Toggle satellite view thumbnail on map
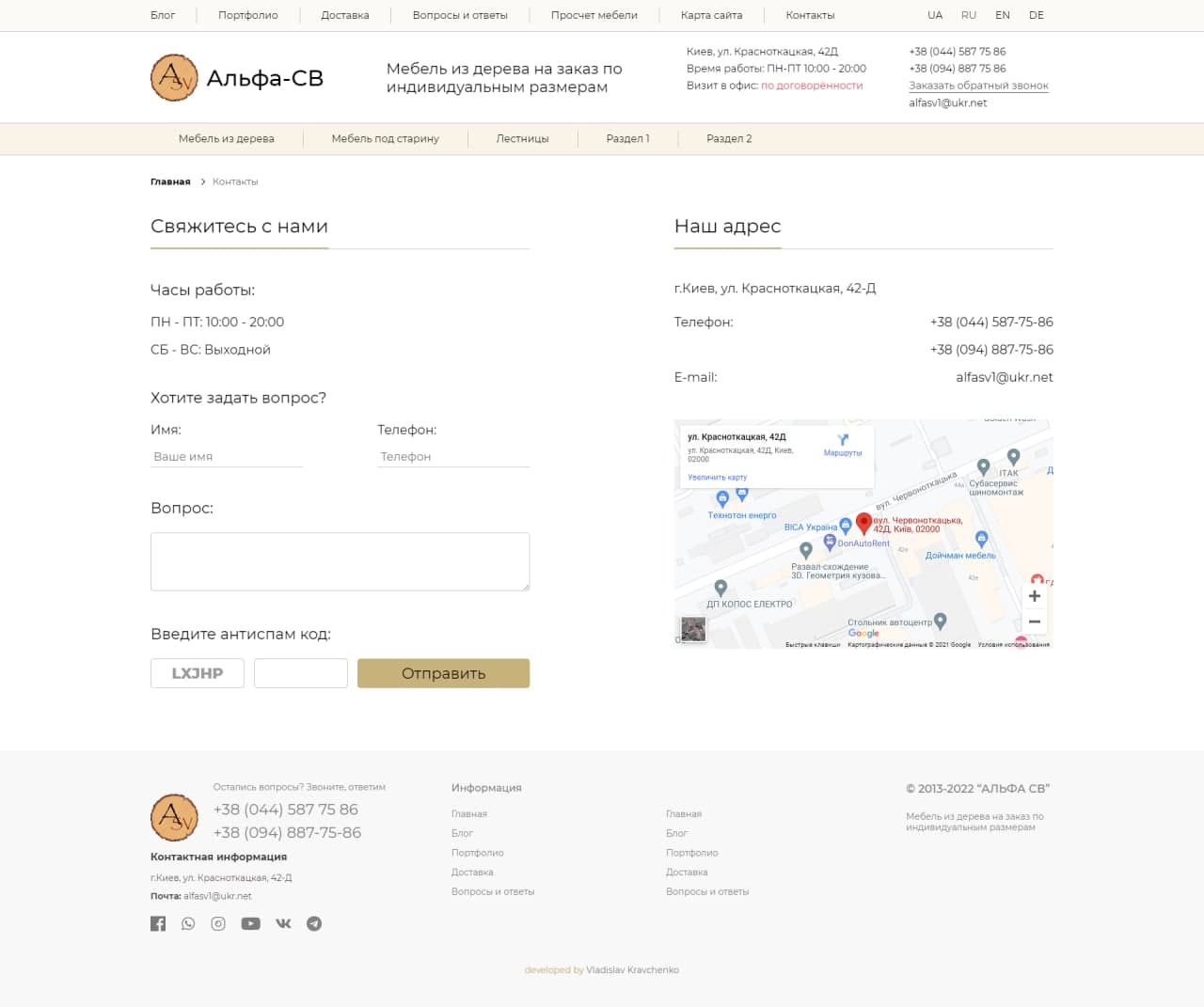This screenshot has width=1204, height=1007. click(693, 629)
